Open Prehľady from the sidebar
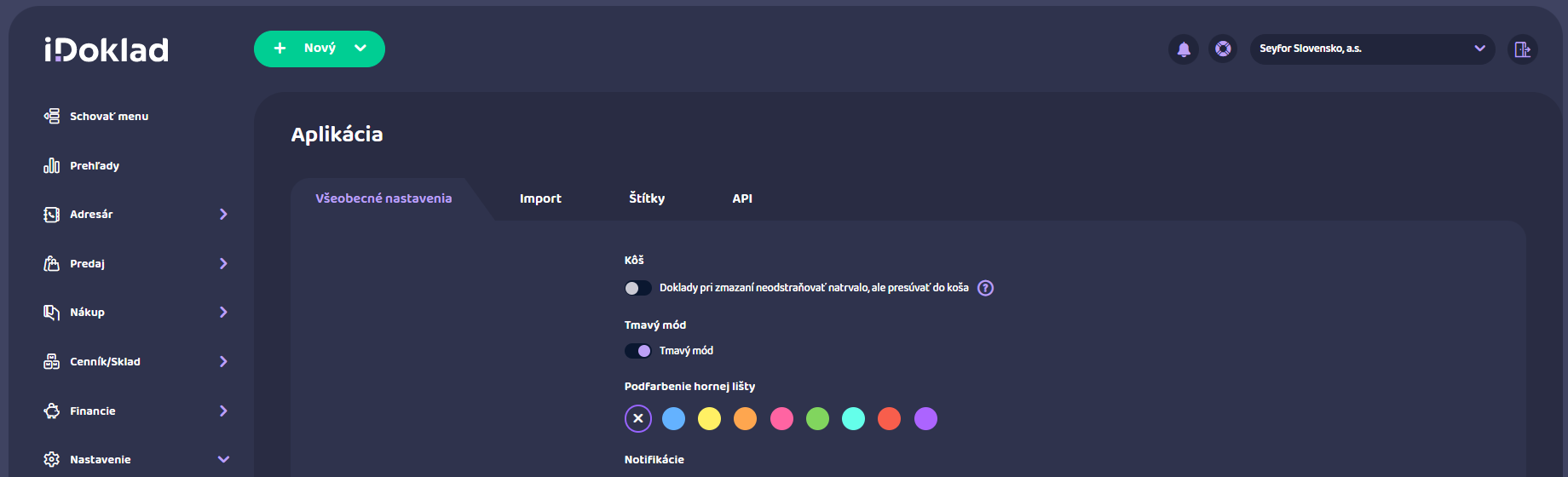 [x=94, y=165]
